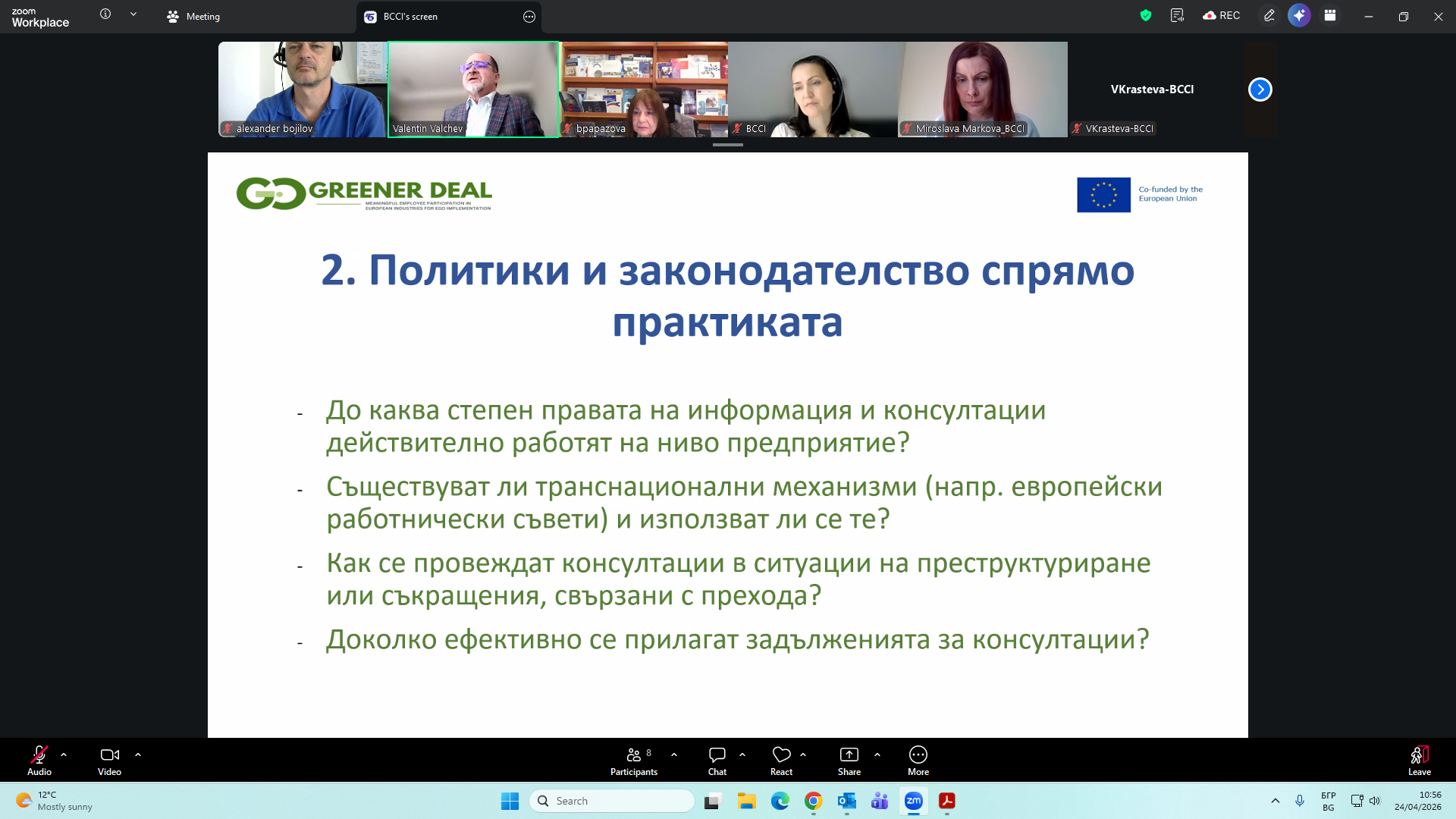Open the annotate pencil tool
The width and height of the screenshot is (1456, 819).
1269,15
